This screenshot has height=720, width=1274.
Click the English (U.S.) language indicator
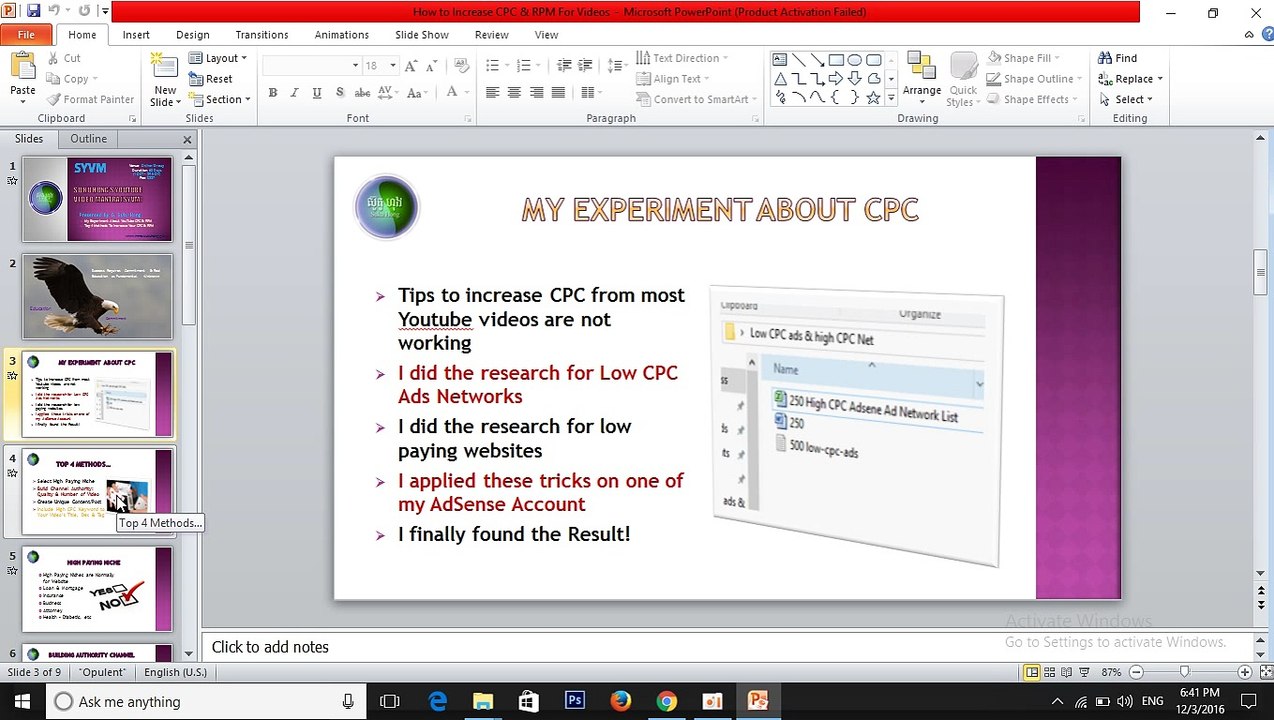coord(175,672)
